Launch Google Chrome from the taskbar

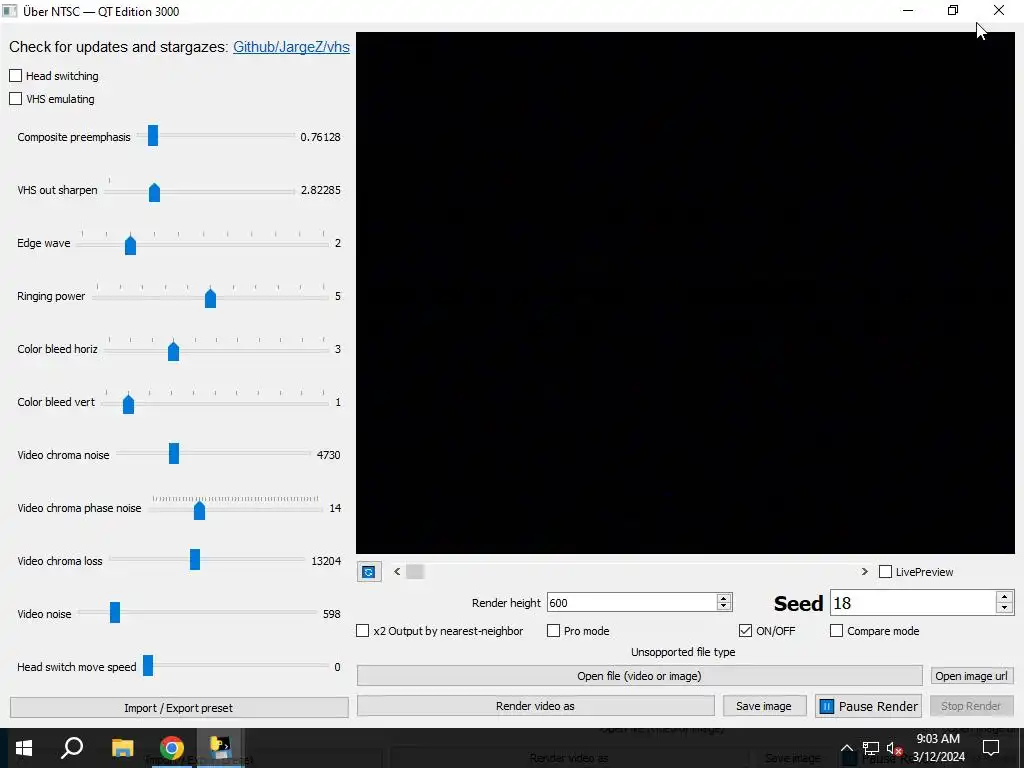[172, 748]
